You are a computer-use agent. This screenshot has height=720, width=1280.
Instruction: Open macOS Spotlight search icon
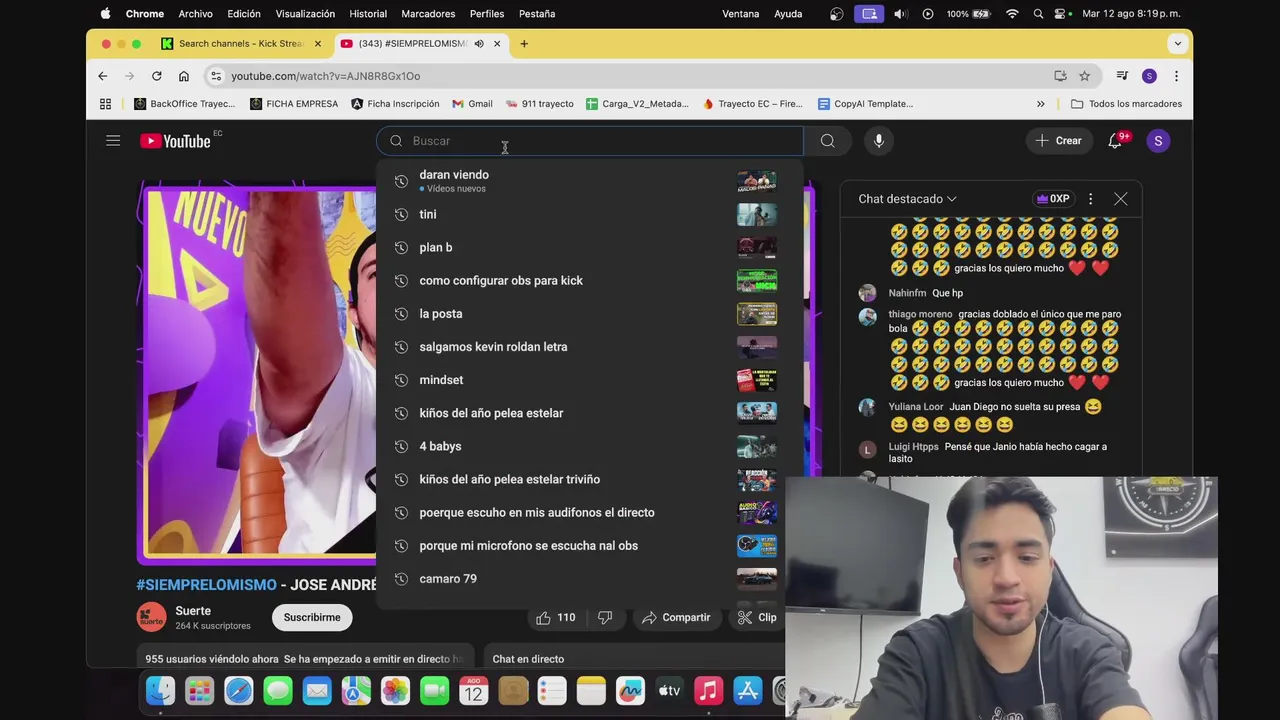click(x=1038, y=14)
